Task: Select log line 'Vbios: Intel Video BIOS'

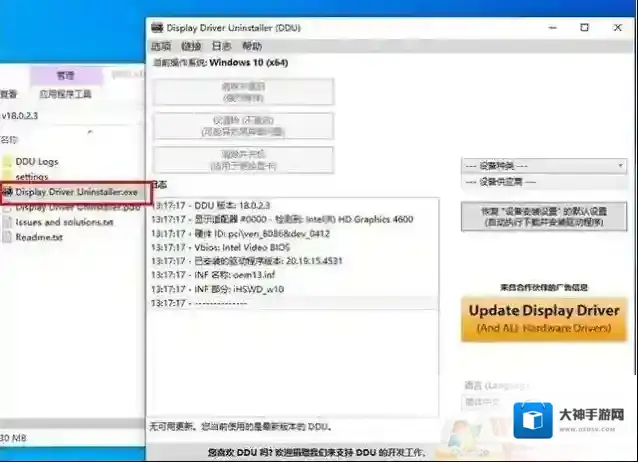Action: coord(221,247)
